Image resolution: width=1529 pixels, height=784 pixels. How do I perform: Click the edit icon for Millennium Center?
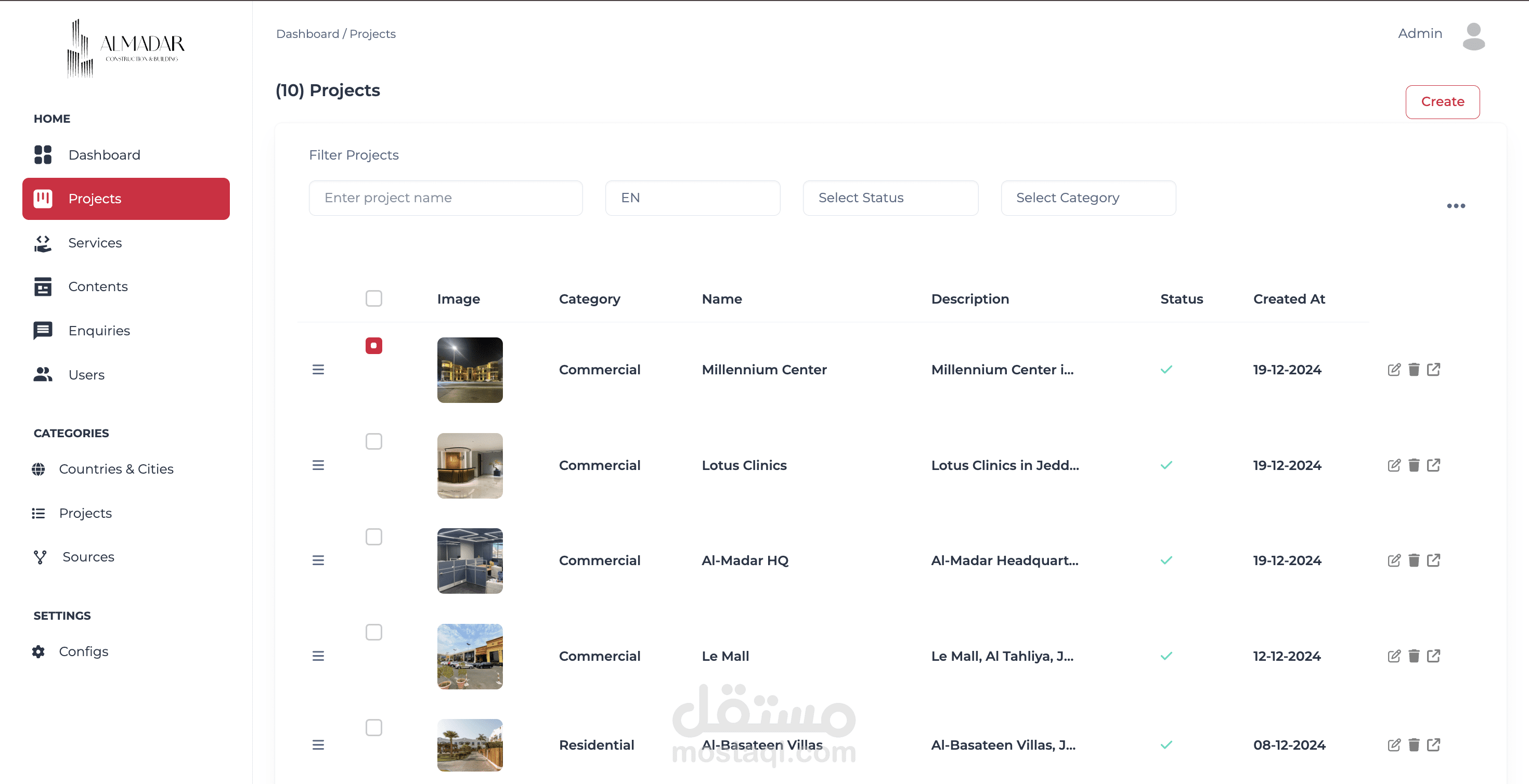pos(1394,370)
